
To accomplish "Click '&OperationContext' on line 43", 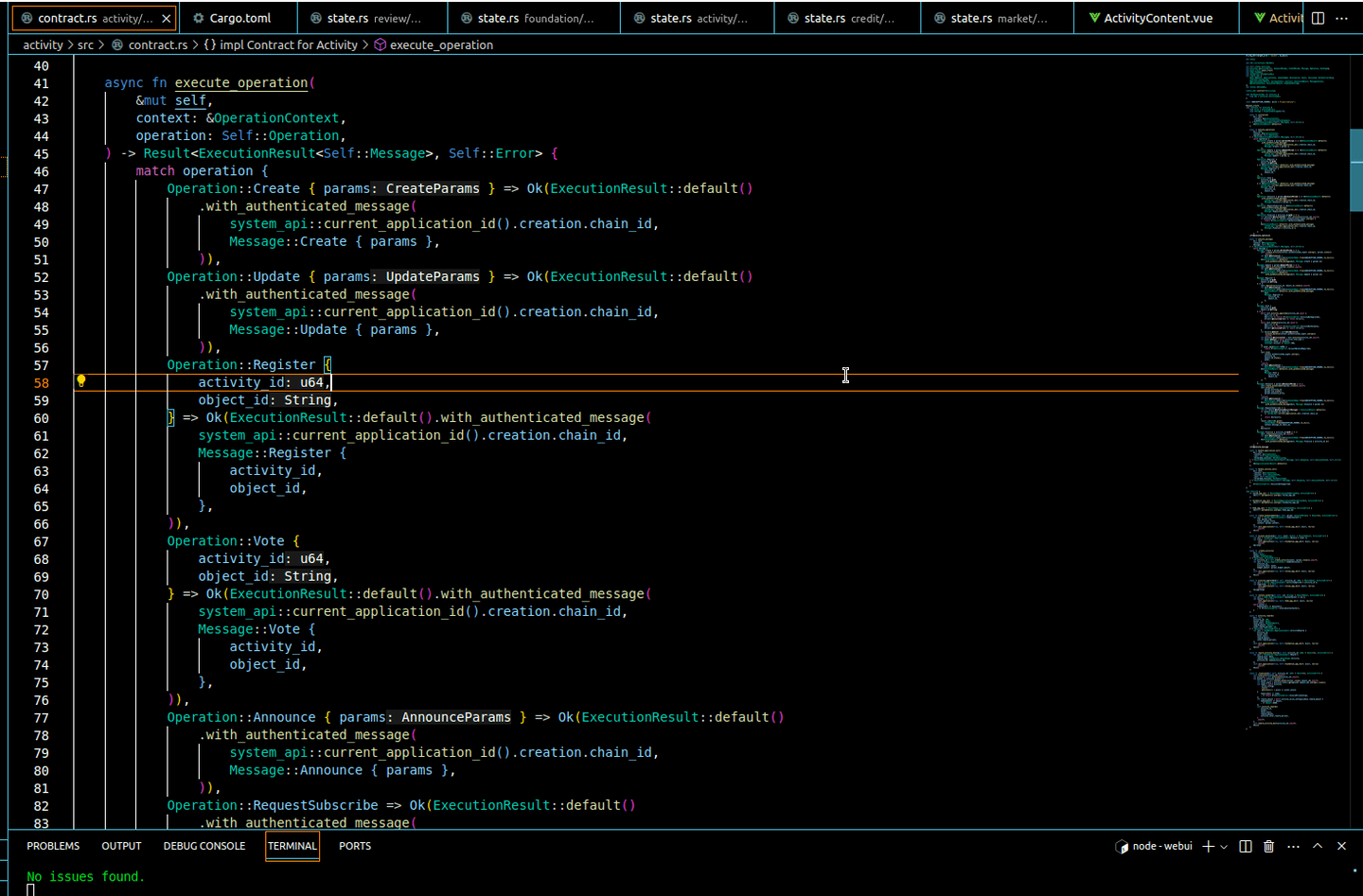I will 273,117.
